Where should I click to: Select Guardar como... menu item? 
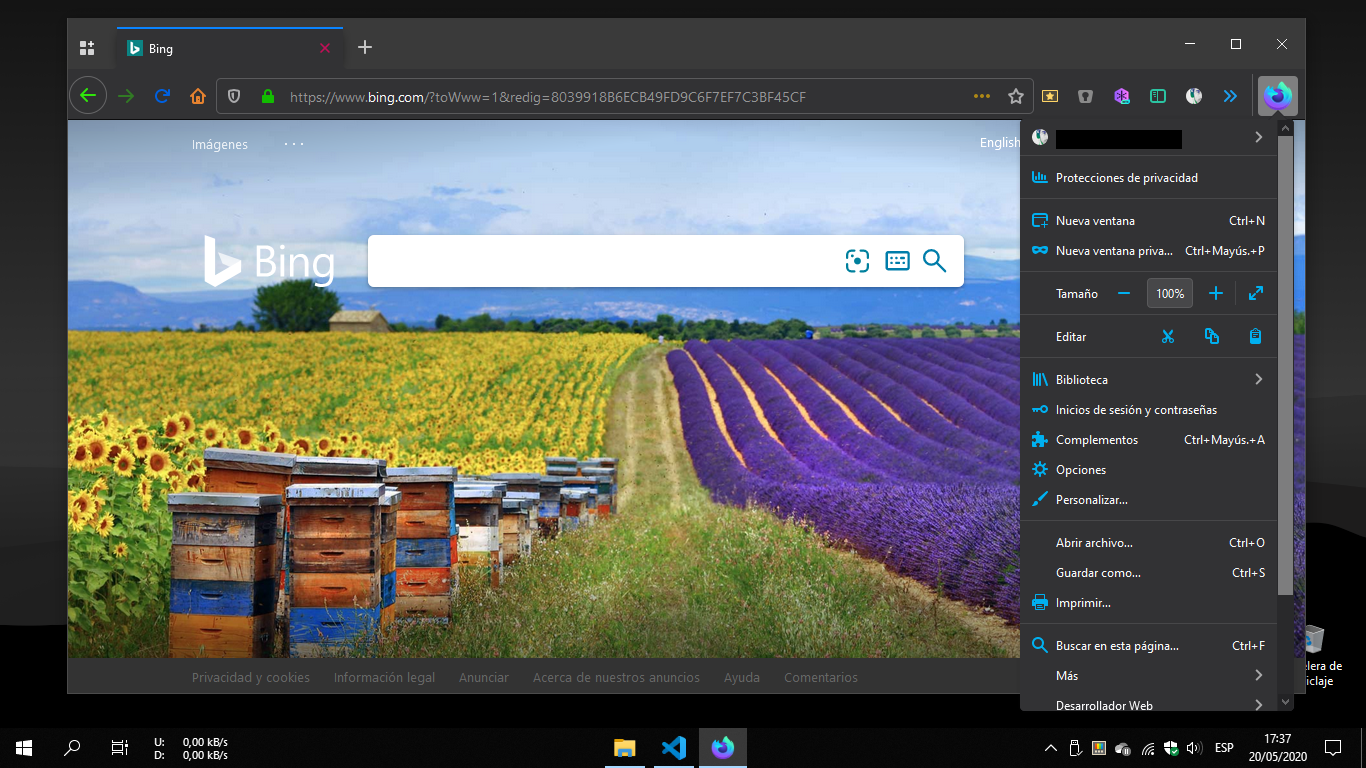1148,573
